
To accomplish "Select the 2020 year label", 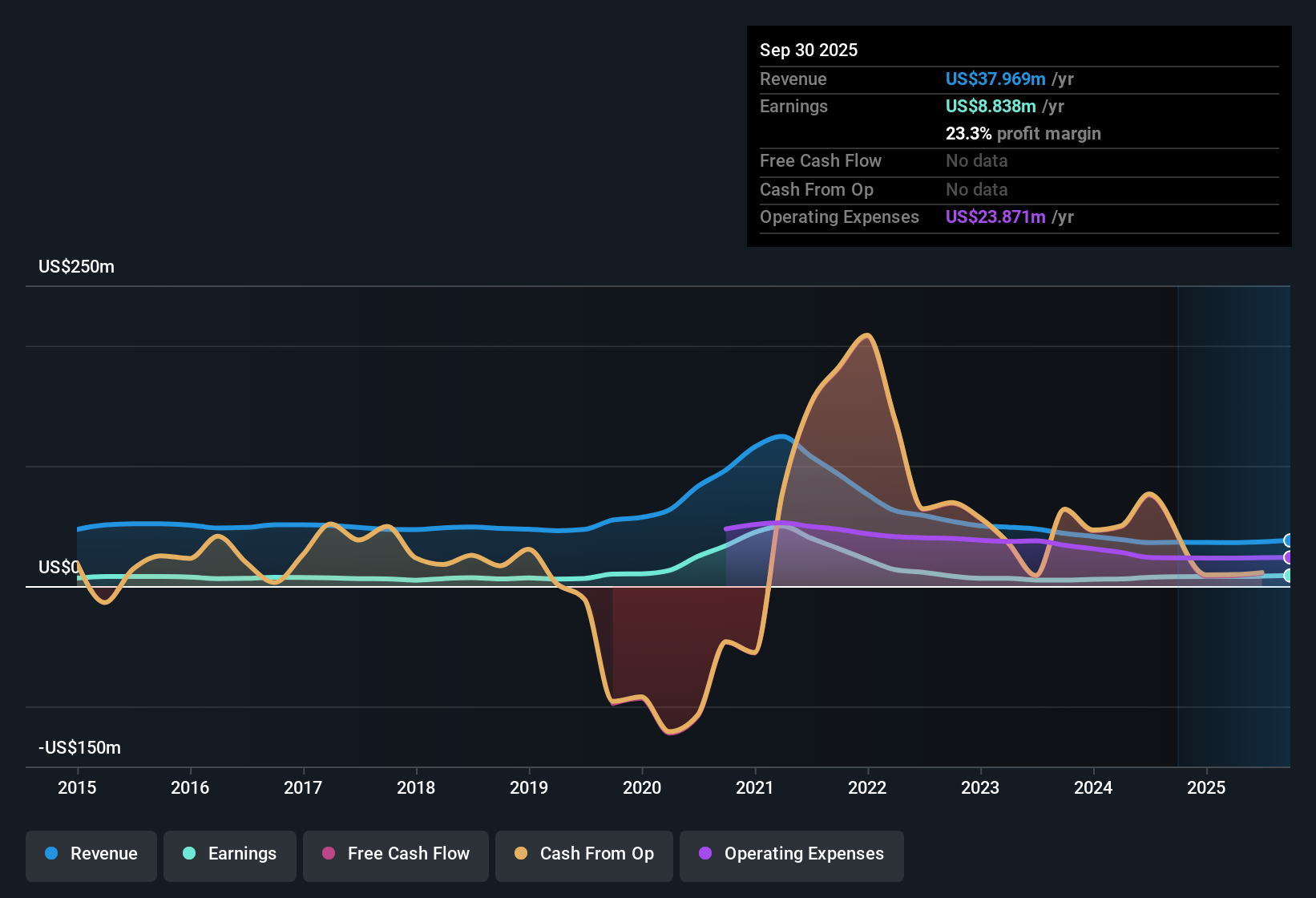I will [642, 788].
